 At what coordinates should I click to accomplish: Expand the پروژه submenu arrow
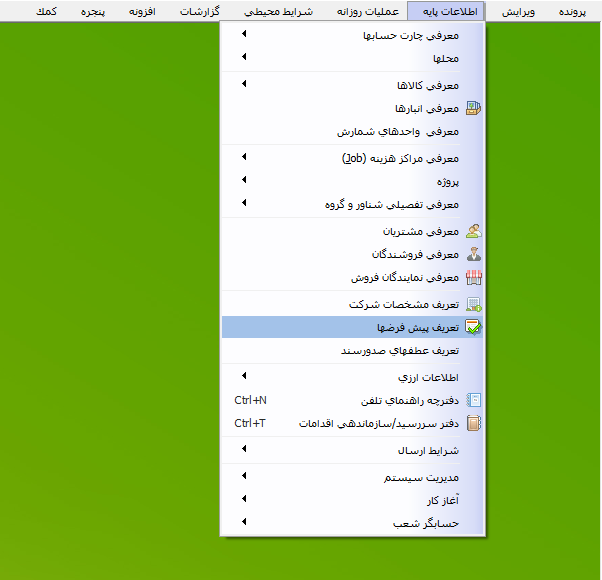[244, 181]
